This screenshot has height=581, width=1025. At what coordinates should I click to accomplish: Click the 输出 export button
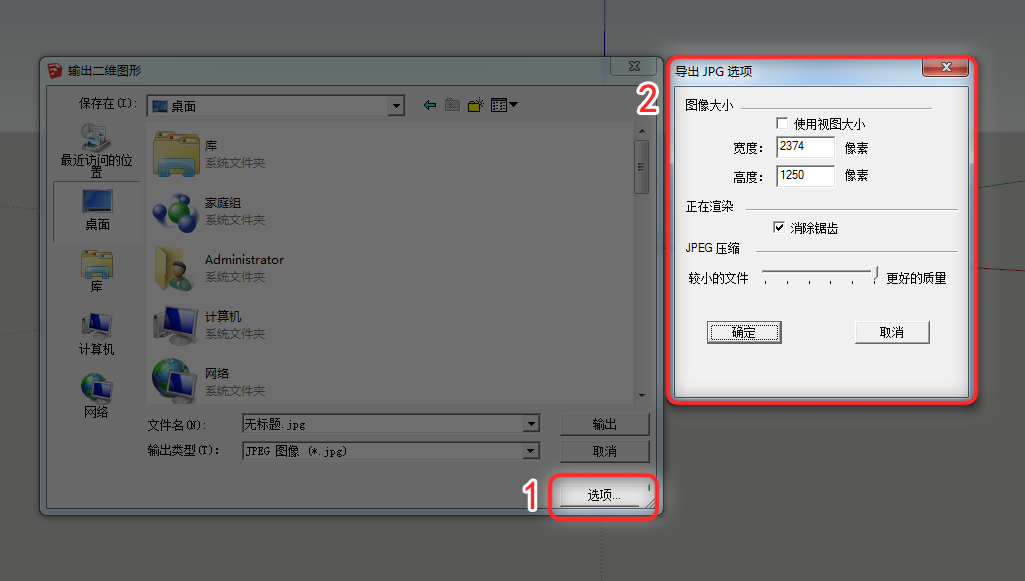click(x=605, y=424)
